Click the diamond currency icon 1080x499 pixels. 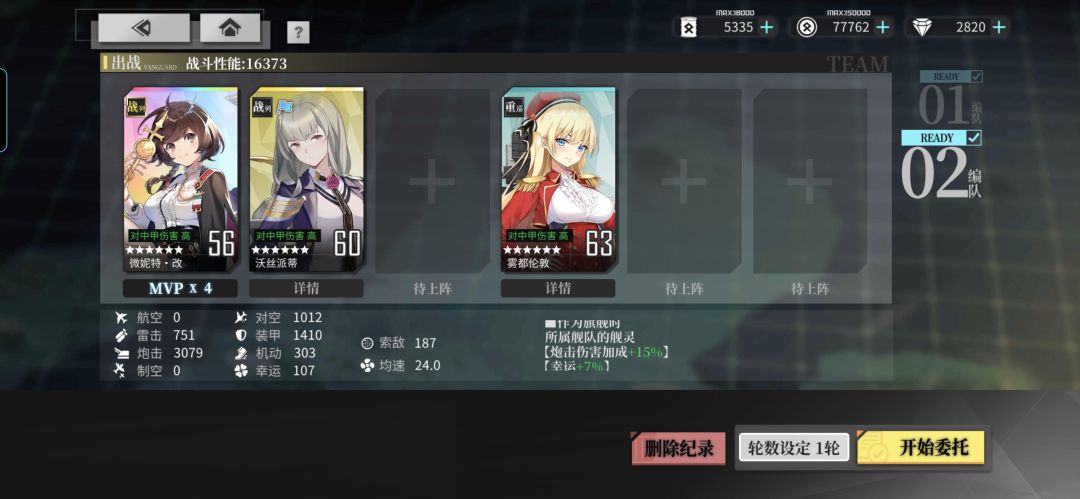(922, 28)
